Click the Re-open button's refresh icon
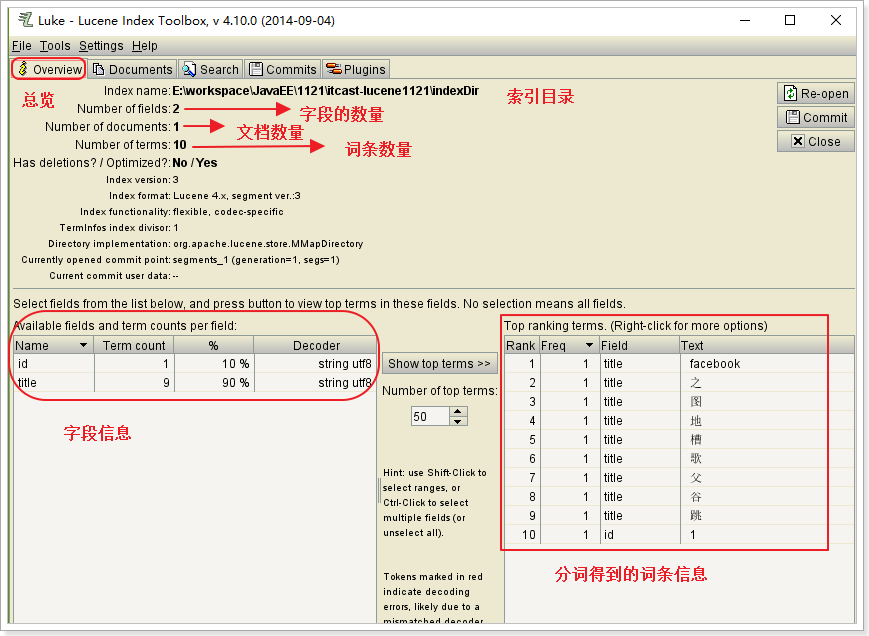This screenshot has height=636, width=869. tap(790, 93)
